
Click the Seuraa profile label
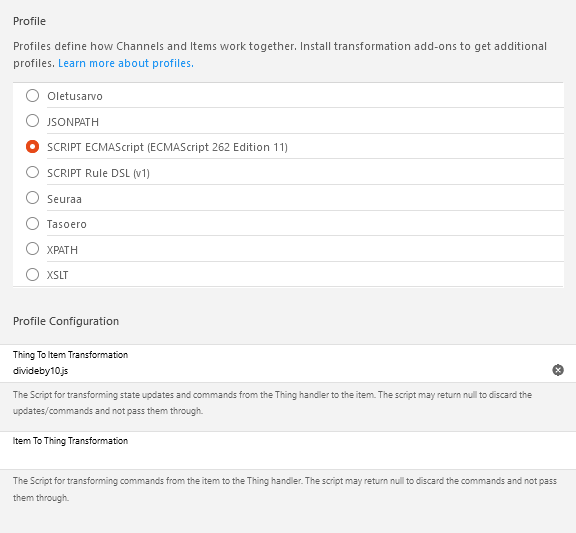[x=64, y=199]
